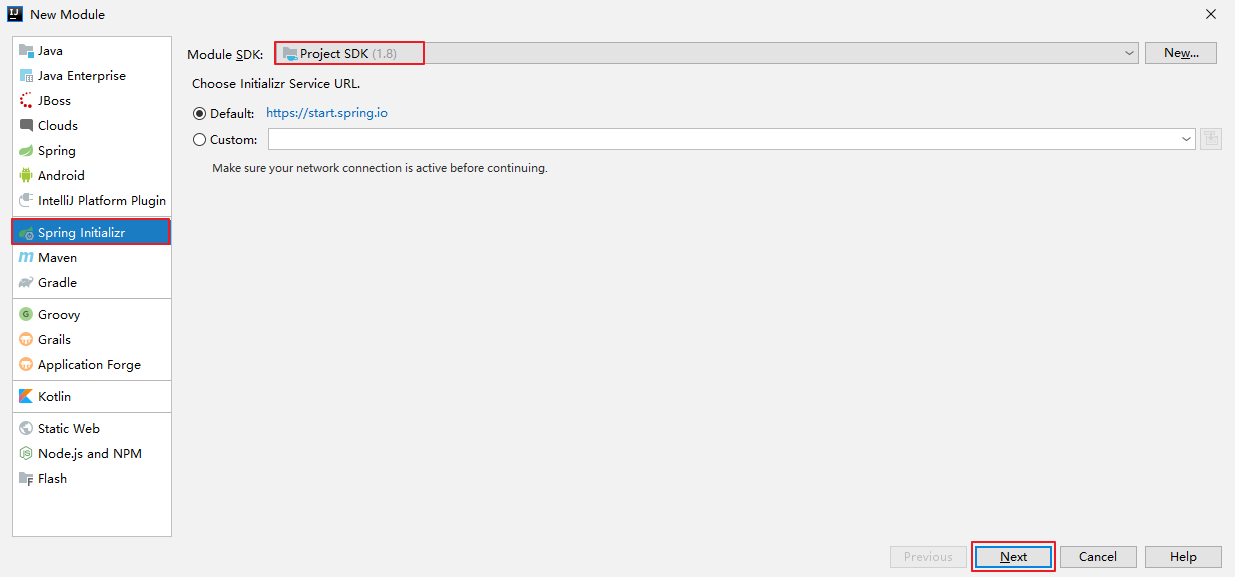This screenshot has height=577, width=1235.
Task: Select the Spring leaf icon
Action: [x=26, y=151]
